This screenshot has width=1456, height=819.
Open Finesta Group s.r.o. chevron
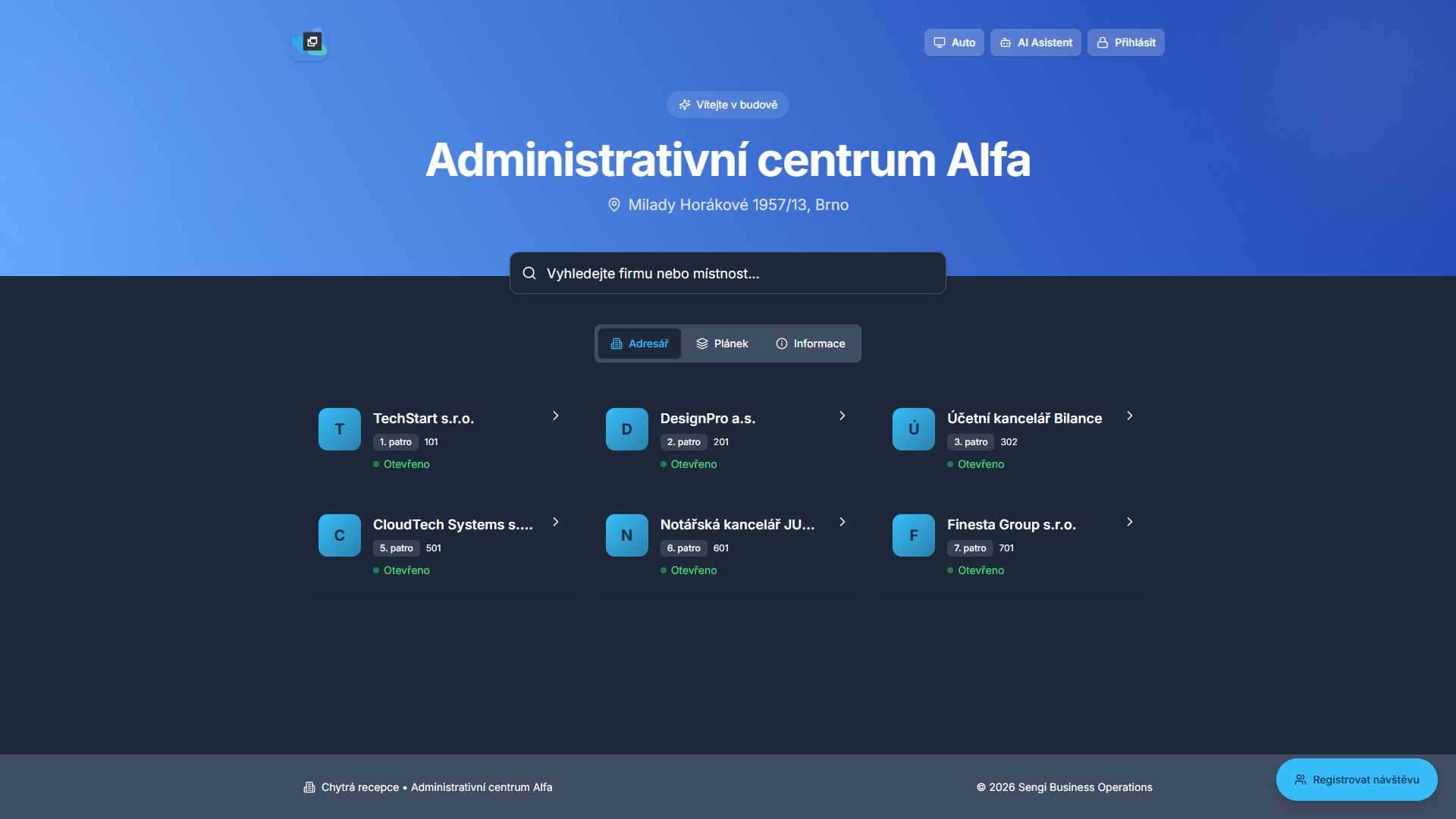pyautogui.click(x=1130, y=522)
